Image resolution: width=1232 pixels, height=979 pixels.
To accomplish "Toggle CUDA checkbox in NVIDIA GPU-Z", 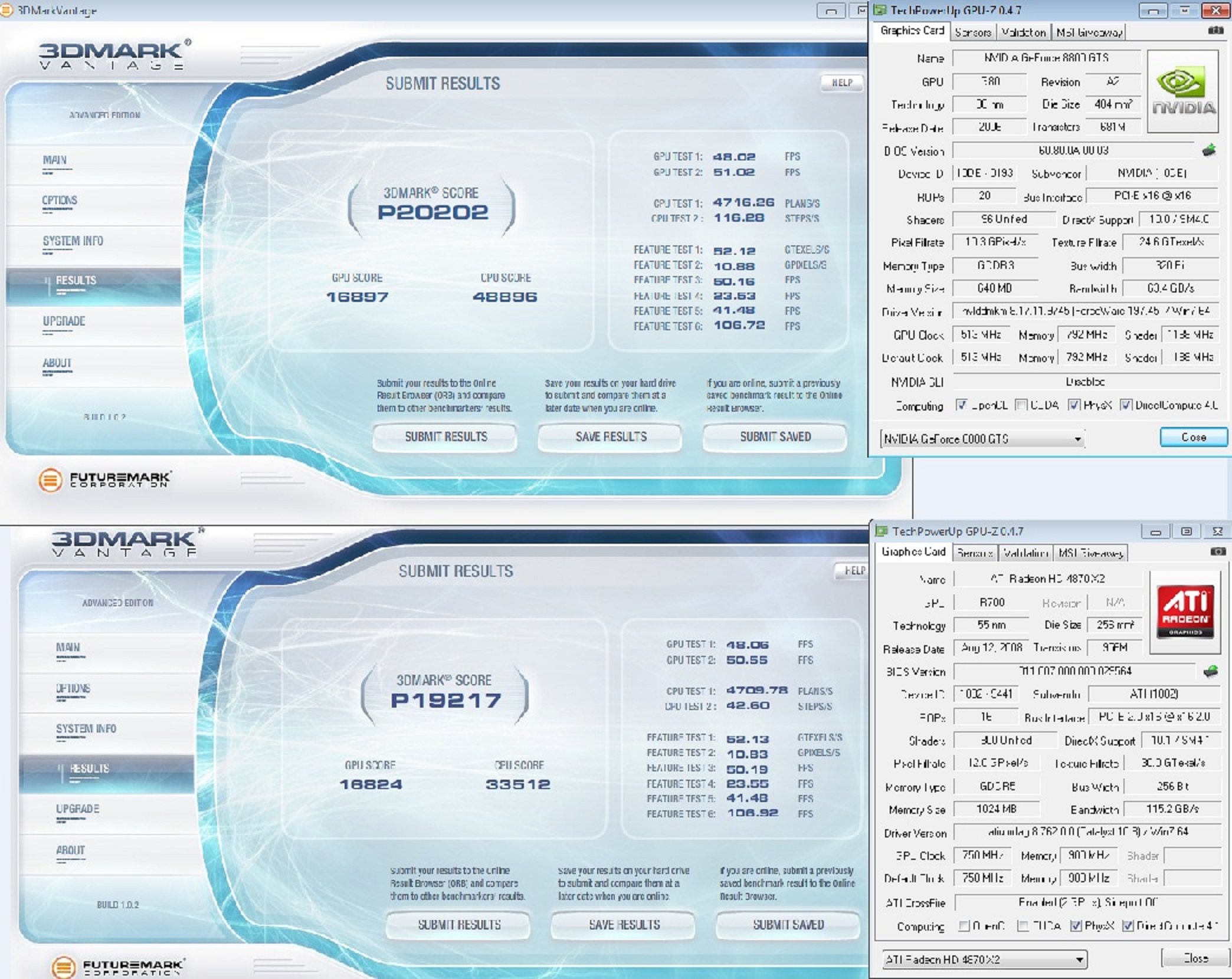I will coord(1021,405).
